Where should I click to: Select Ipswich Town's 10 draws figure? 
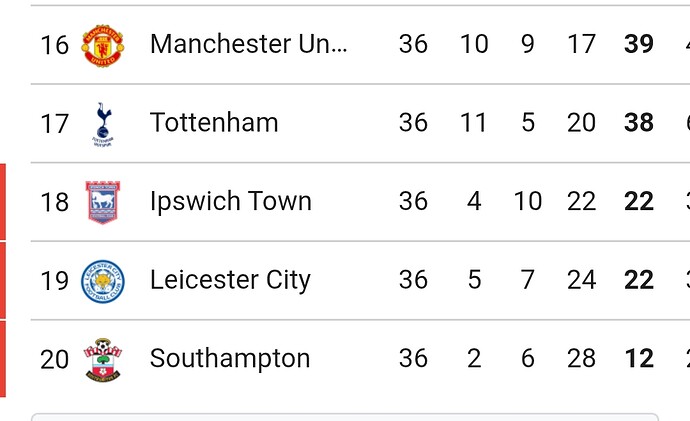tap(528, 201)
